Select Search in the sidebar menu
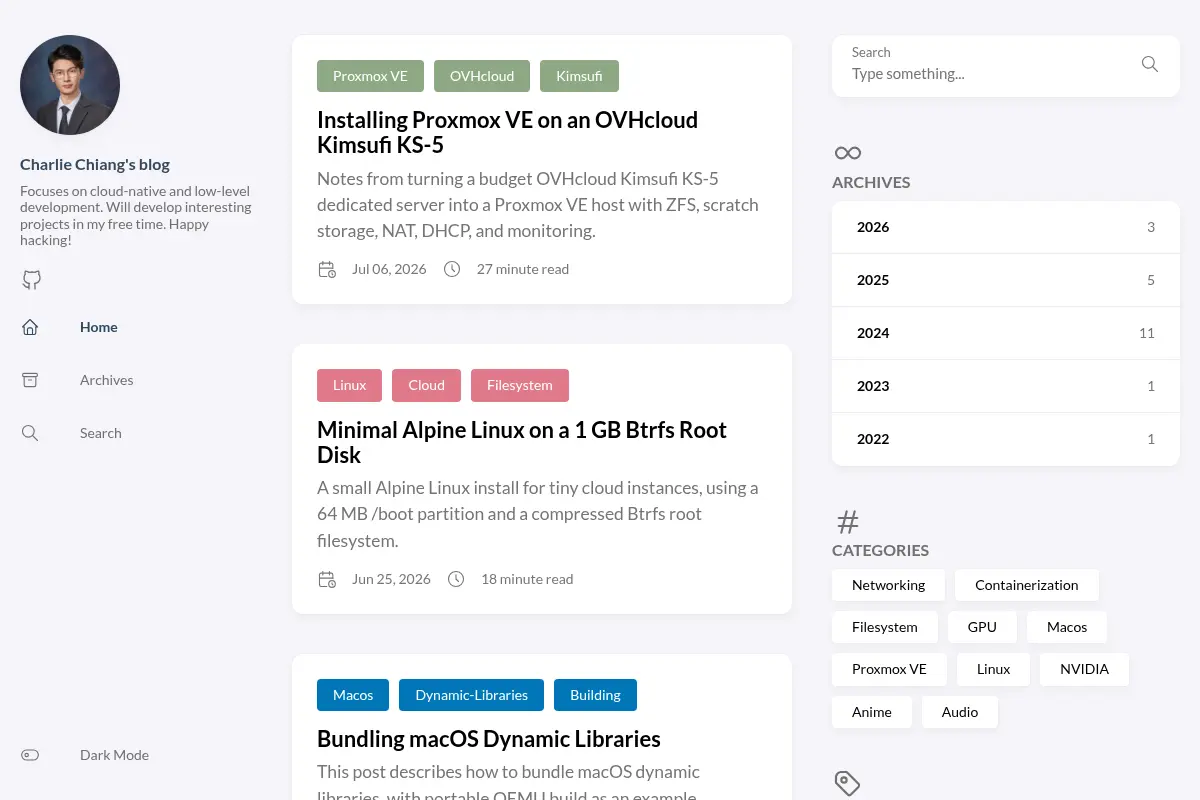 click(100, 433)
